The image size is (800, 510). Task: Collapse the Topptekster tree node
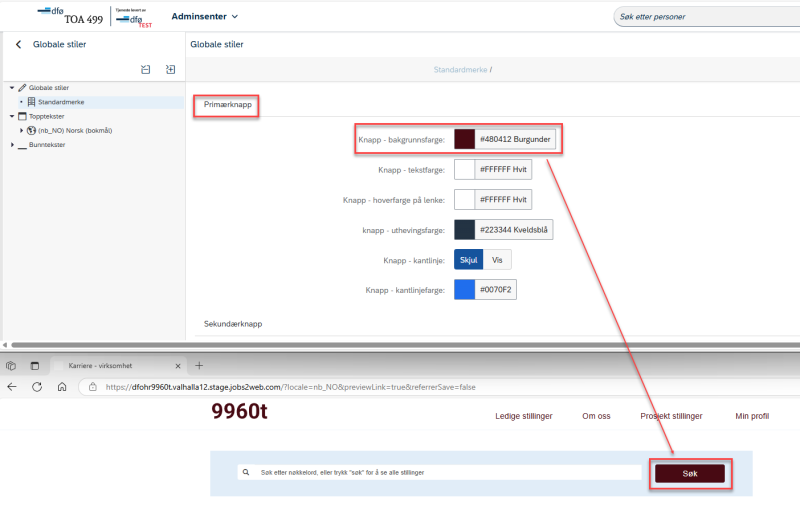coord(12,116)
